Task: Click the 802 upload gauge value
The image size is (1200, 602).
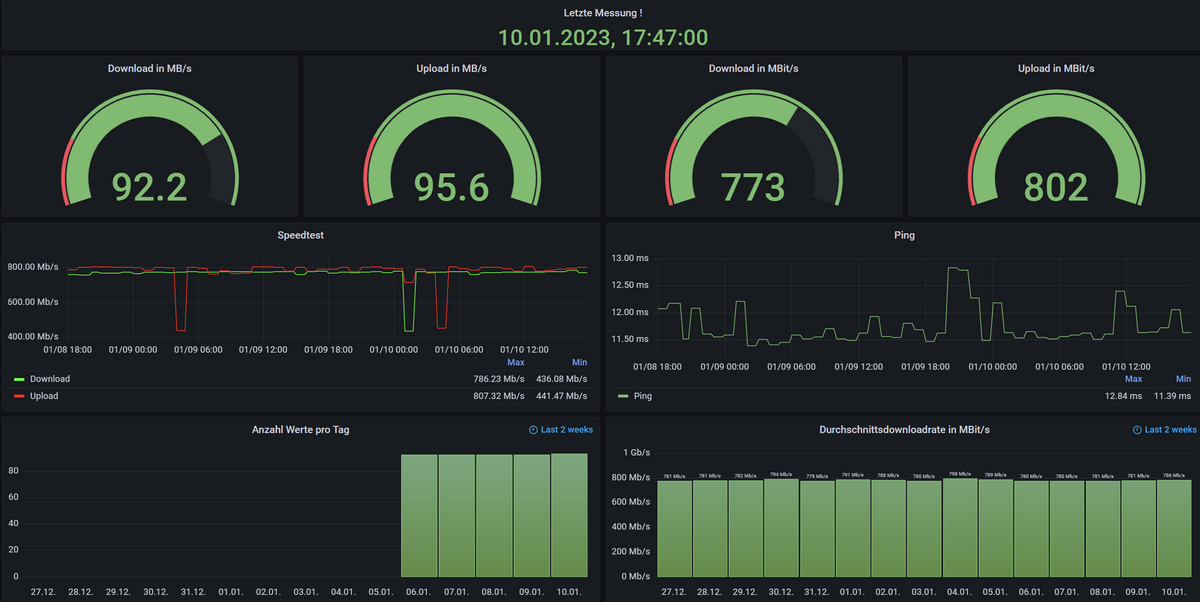Action: [x=1056, y=187]
